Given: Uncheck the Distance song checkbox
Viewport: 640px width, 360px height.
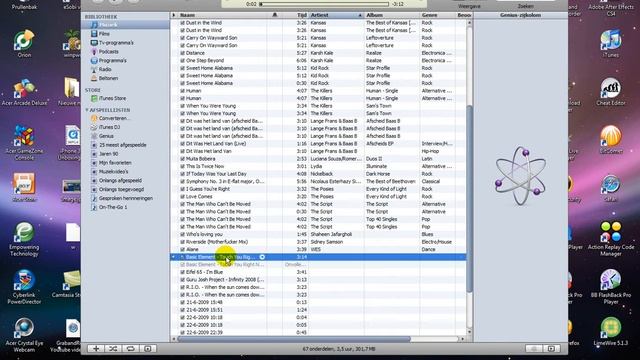Looking at the screenshot, I should coord(182,53).
